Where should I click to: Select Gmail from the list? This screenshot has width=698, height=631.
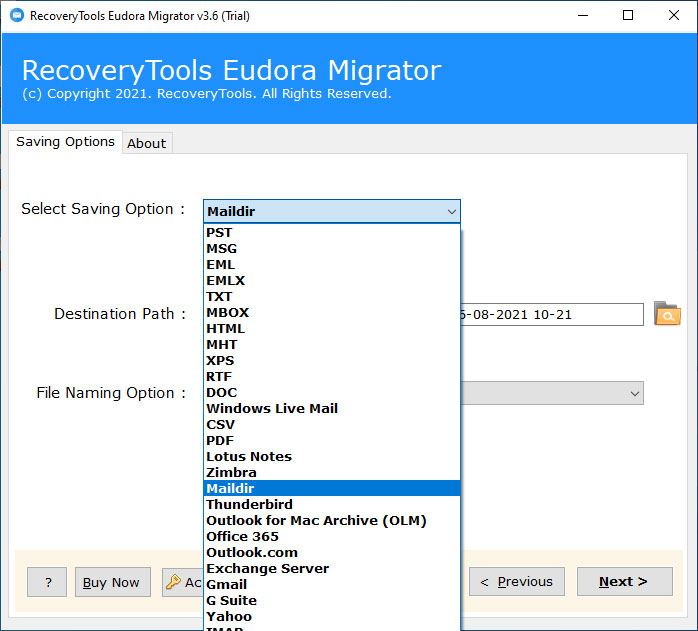point(332,585)
